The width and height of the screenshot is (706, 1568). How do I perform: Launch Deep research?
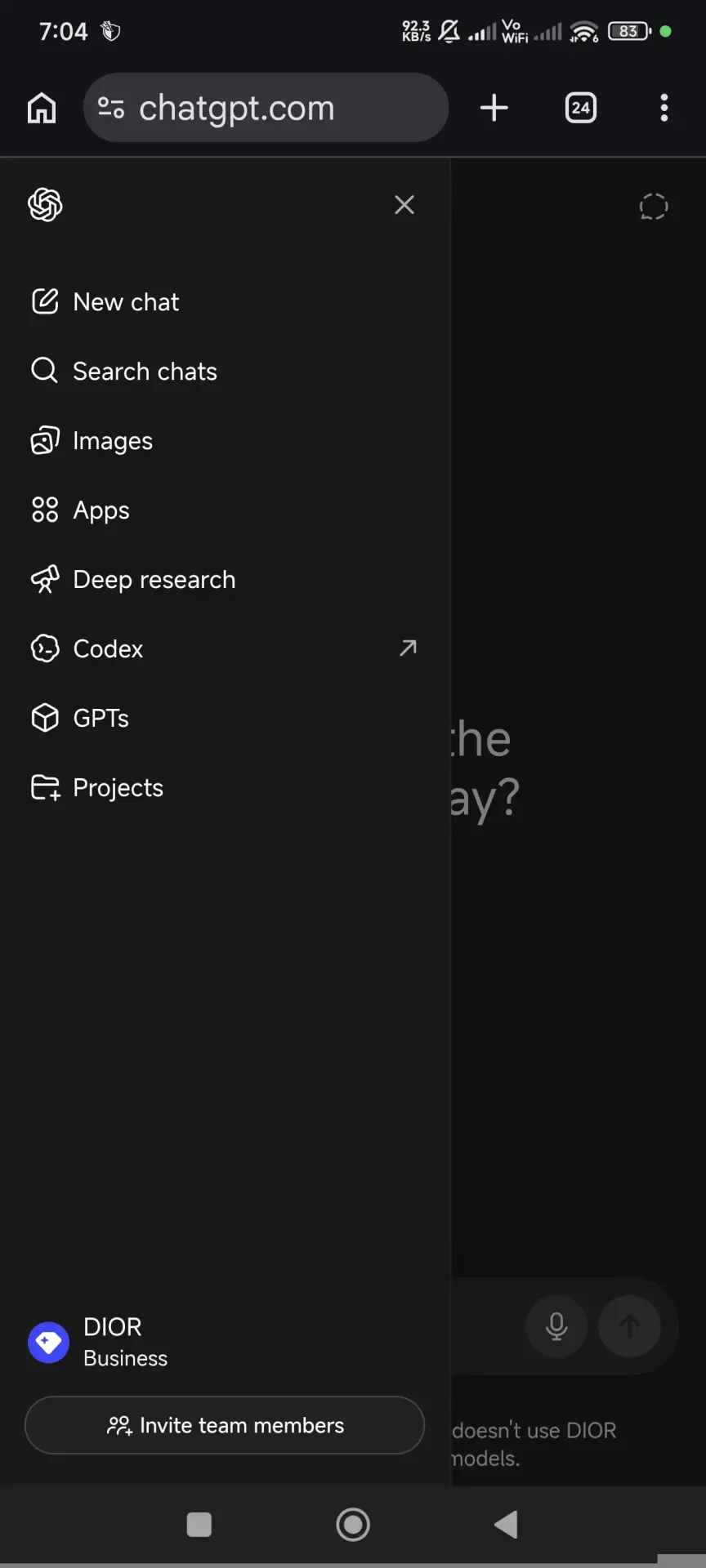[x=225, y=580]
